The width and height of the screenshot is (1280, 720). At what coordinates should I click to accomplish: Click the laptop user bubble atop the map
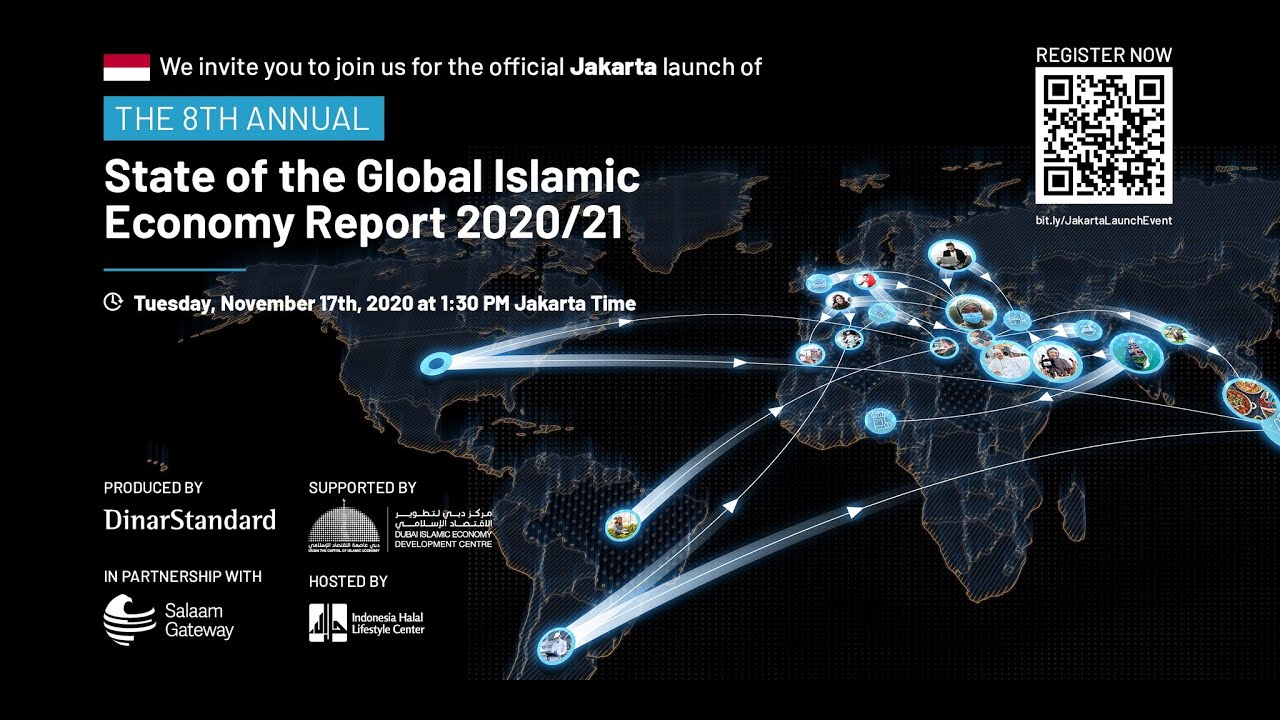click(950, 256)
